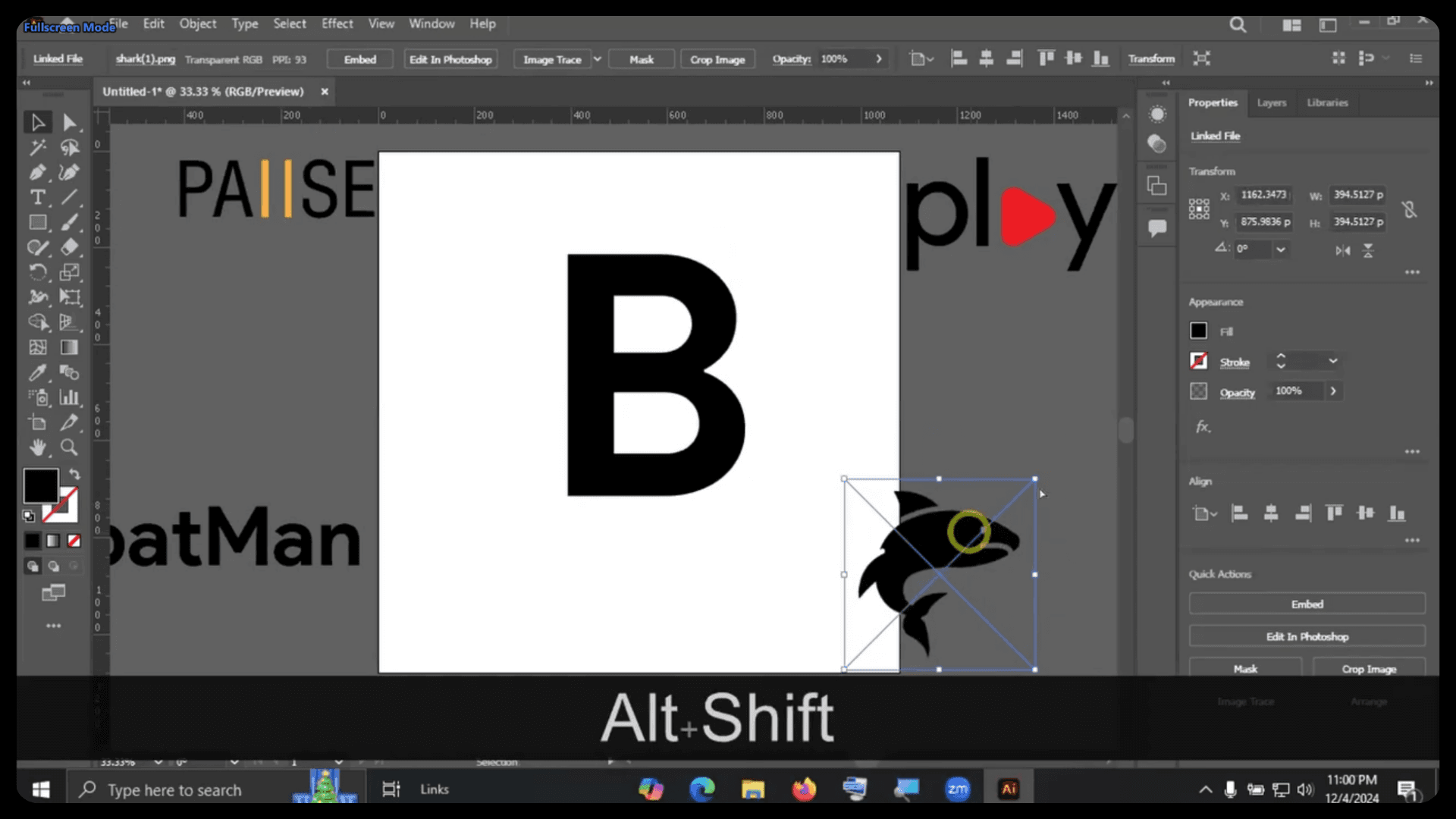
Task: Open rotation angle dropdown in Transform
Action: point(1281,249)
